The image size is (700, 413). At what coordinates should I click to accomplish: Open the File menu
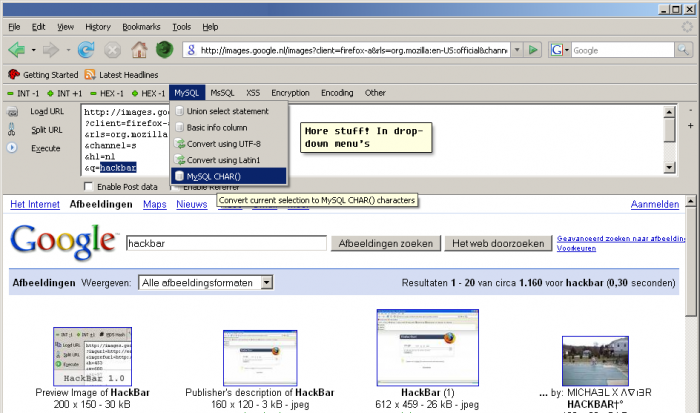click(14, 27)
